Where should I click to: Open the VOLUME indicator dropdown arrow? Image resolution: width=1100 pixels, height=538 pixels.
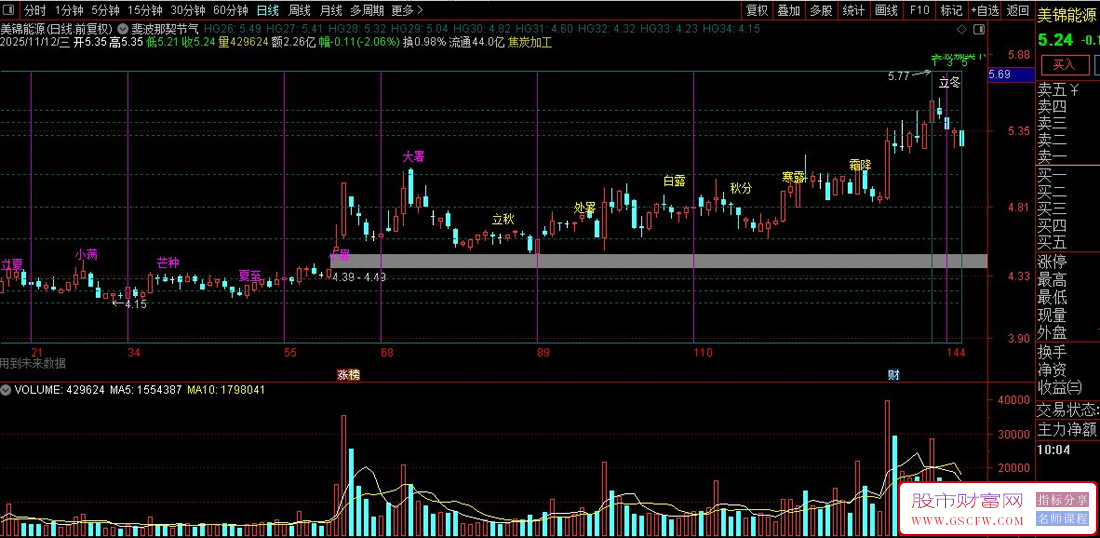tap(6, 389)
